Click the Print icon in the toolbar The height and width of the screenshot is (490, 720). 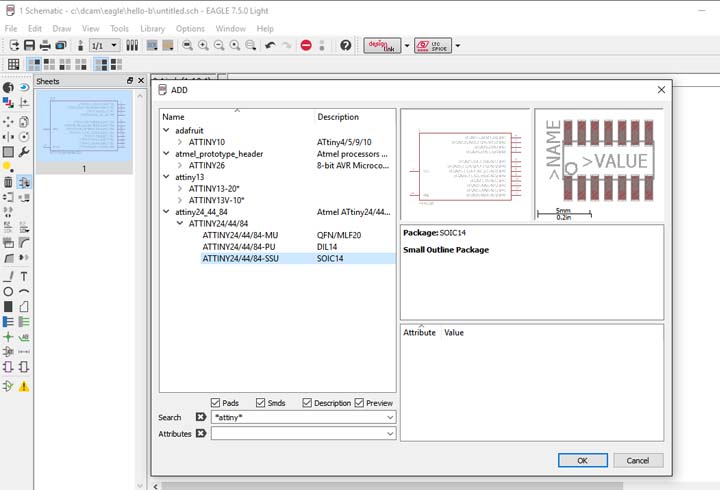(x=45, y=45)
